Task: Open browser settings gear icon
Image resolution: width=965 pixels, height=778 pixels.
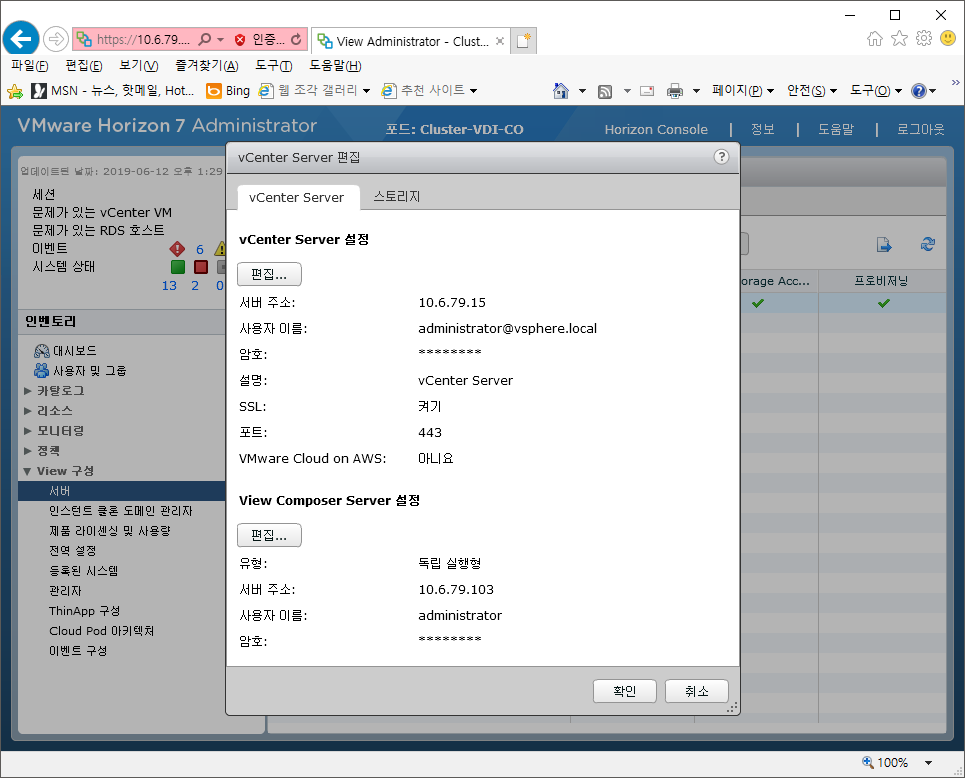Action: [x=924, y=38]
